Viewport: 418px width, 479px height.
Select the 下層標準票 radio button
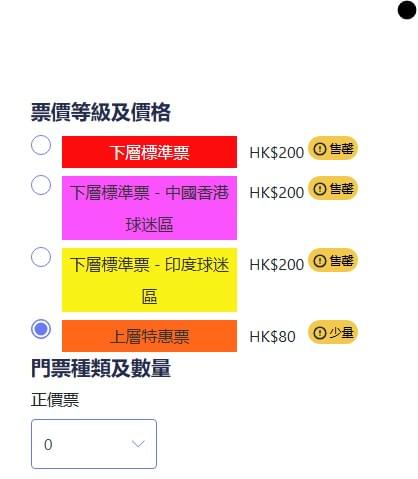pyautogui.click(x=41, y=145)
